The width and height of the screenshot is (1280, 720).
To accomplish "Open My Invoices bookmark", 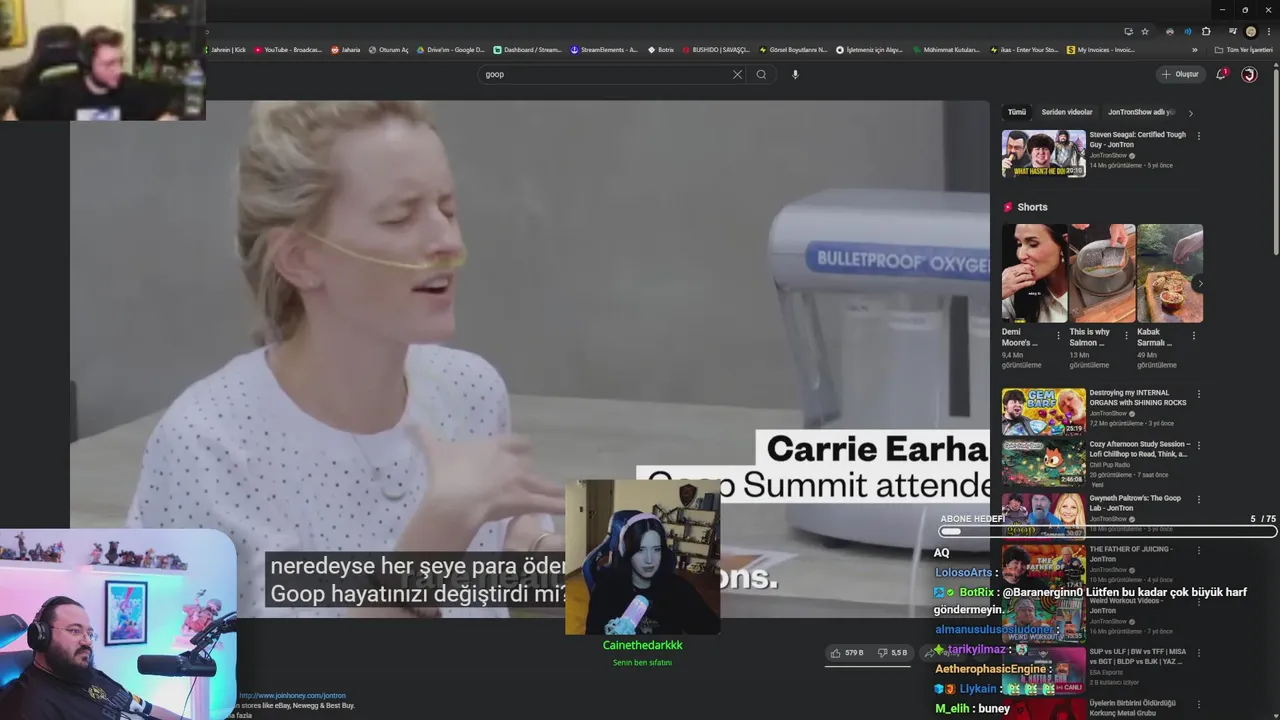I will click(1100, 49).
